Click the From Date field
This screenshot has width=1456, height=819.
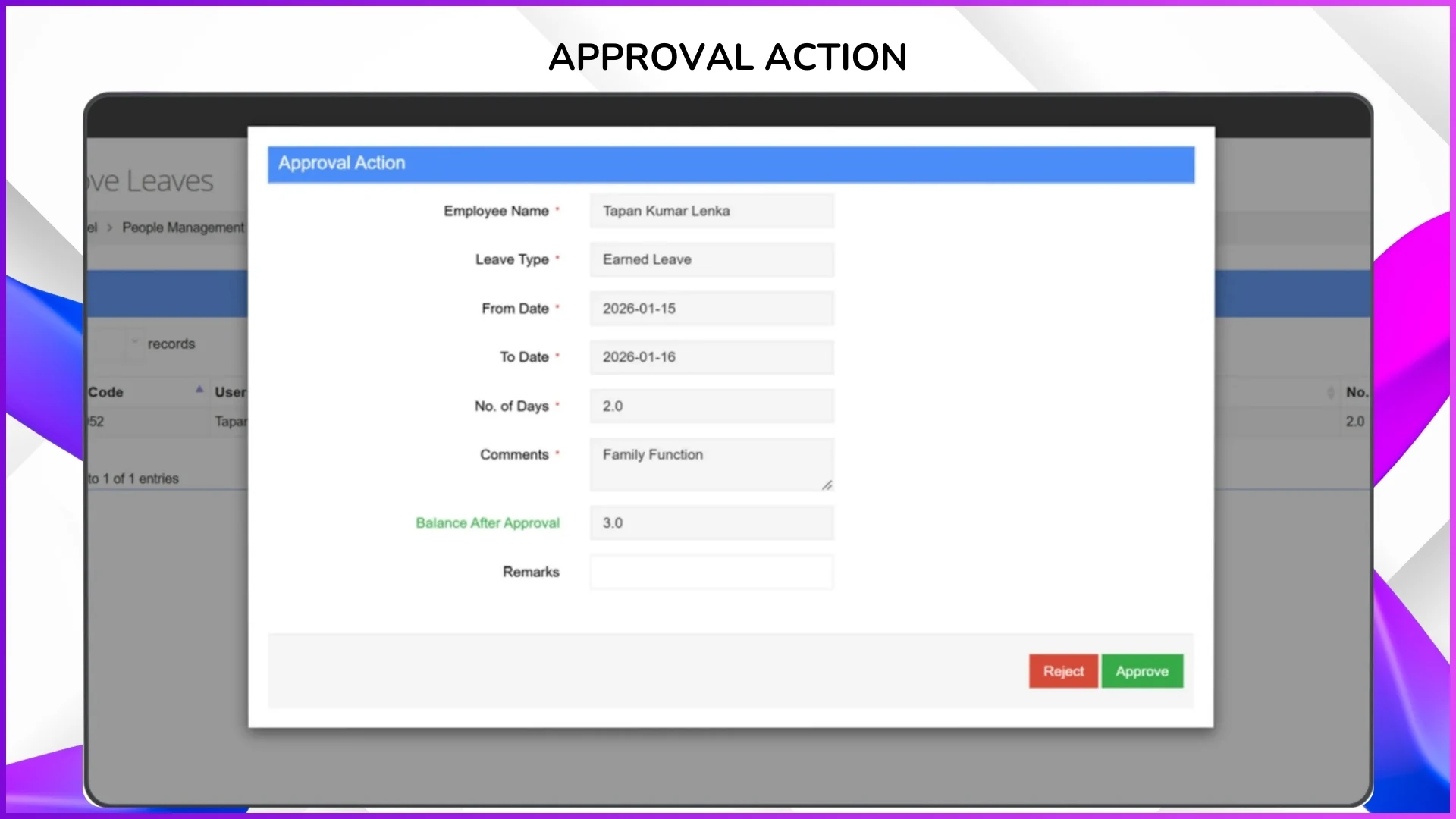click(x=711, y=309)
